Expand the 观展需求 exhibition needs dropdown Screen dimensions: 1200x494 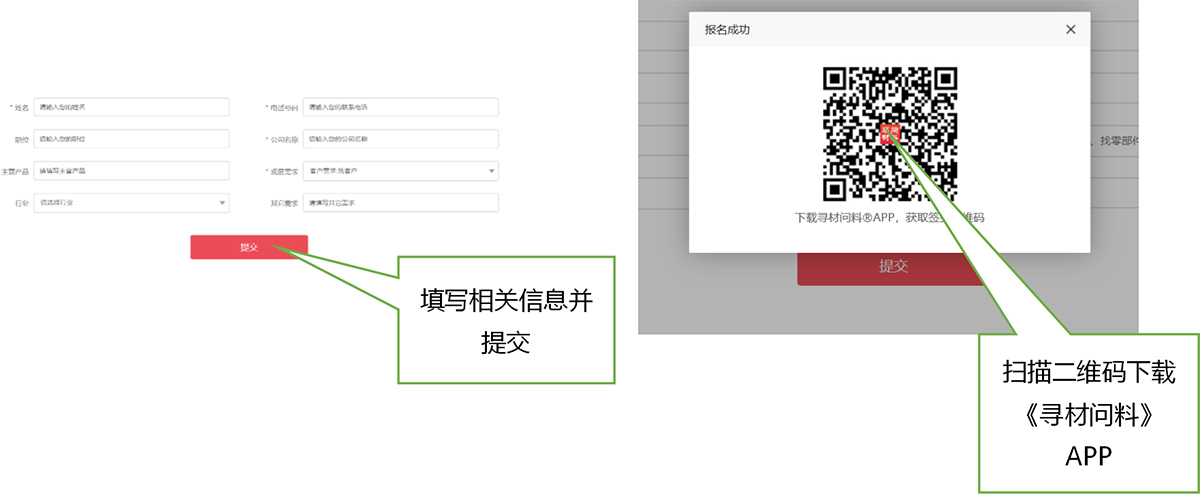tap(400, 171)
